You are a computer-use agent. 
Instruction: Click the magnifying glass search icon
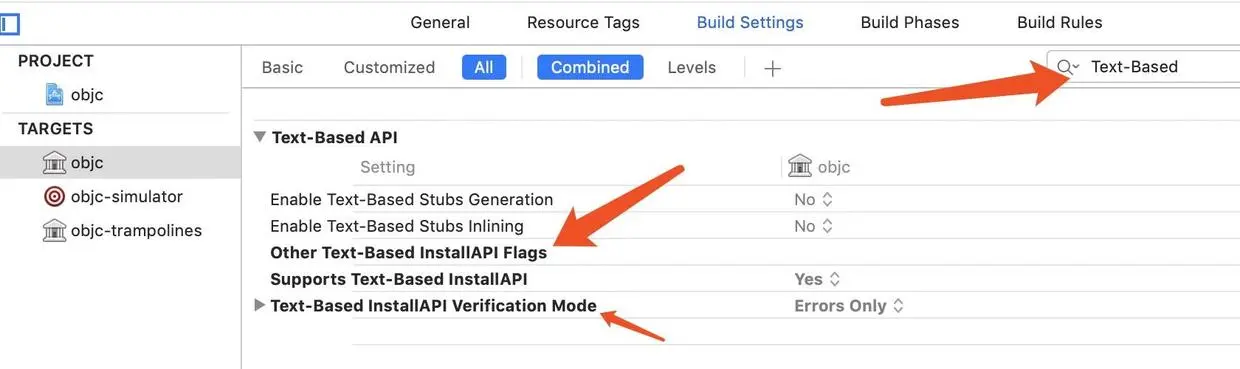point(1067,67)
